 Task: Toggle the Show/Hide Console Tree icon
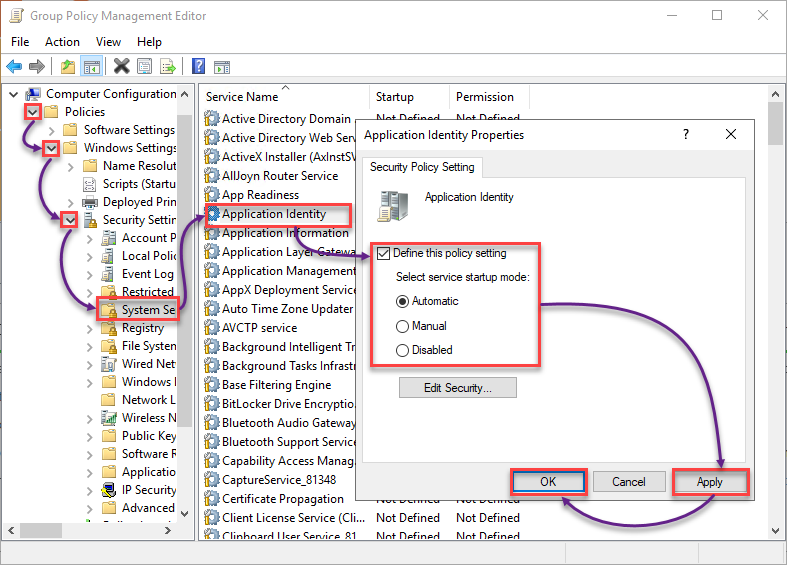point(92,66)
